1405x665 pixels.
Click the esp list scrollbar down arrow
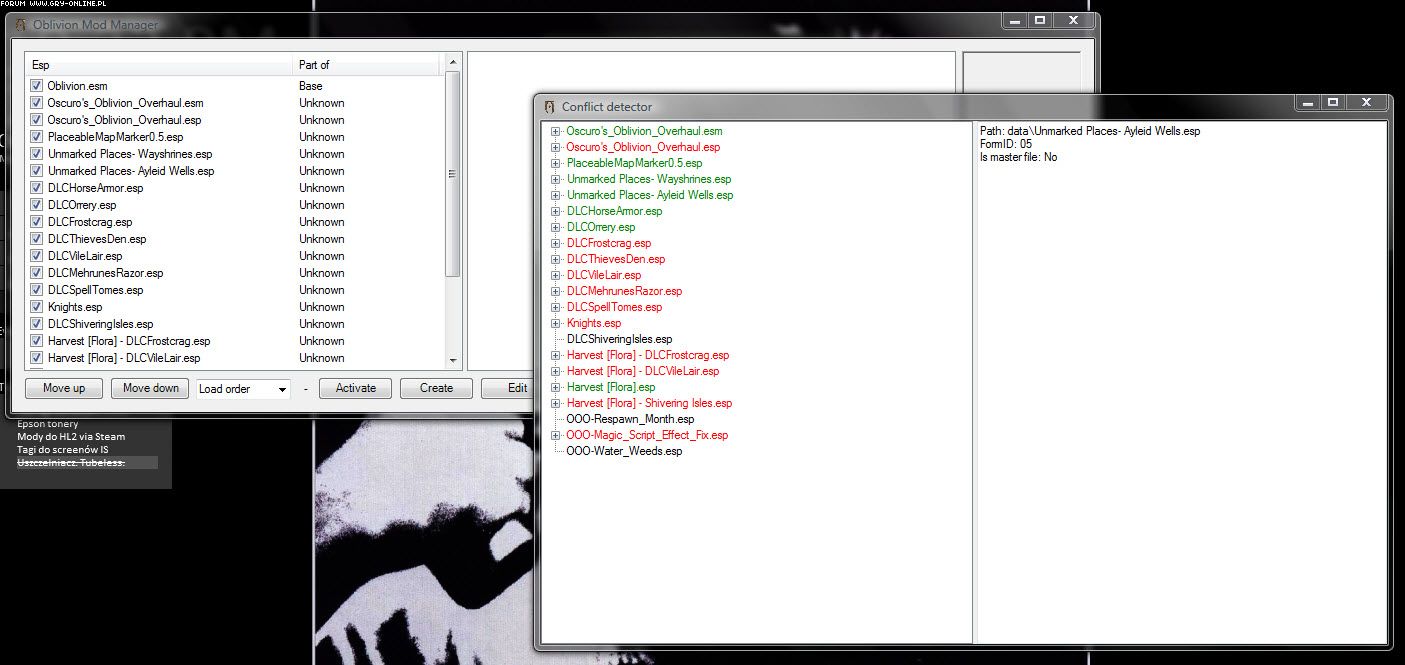(453, 360)
